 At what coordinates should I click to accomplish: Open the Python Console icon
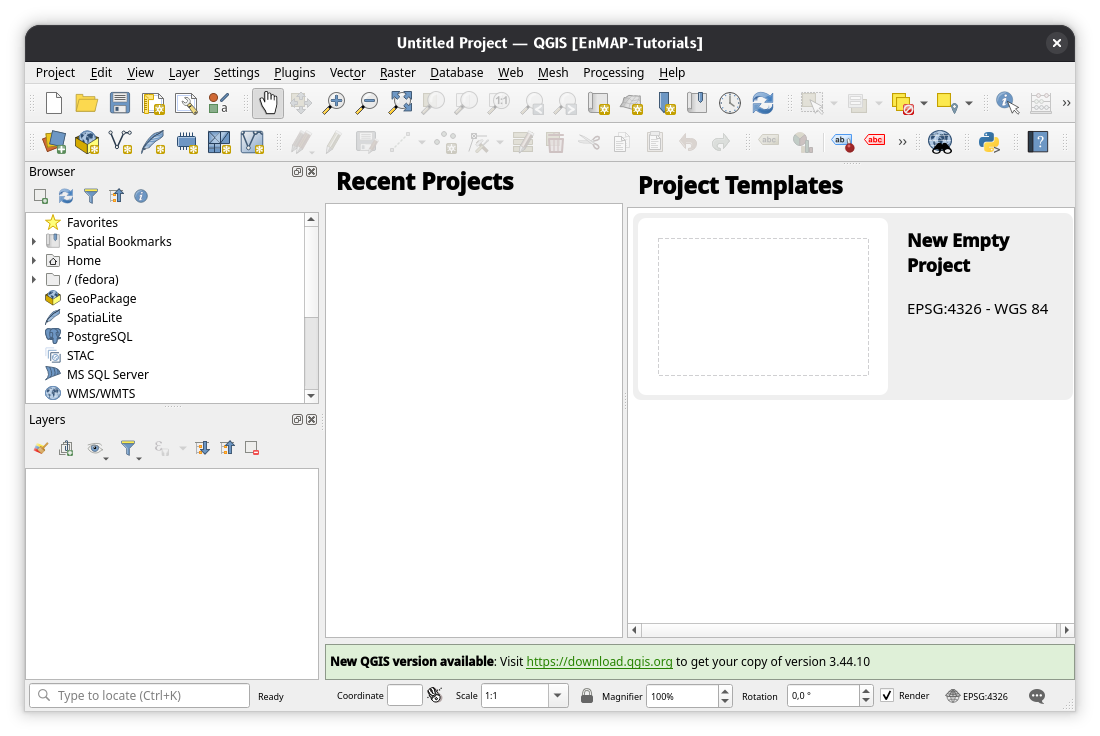(989, 142)
